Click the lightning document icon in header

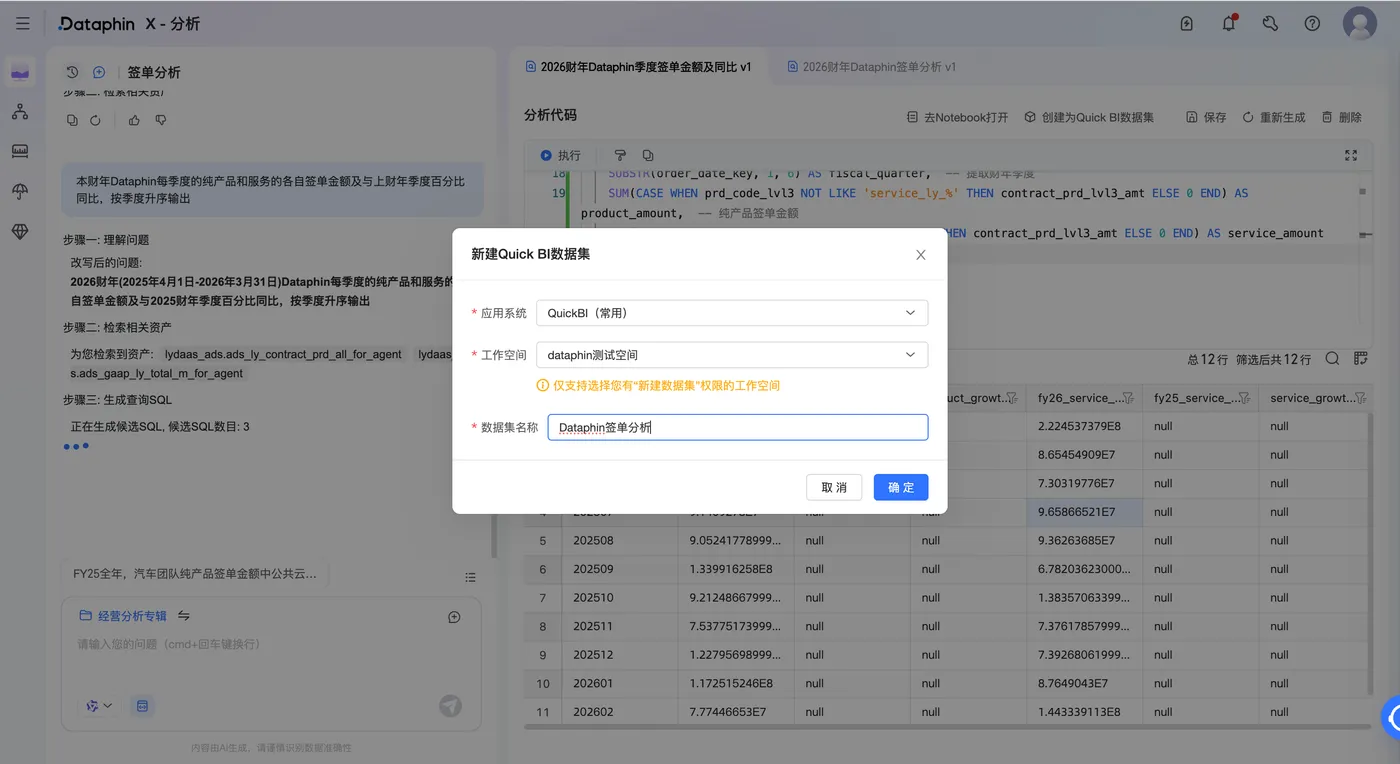(x=1187, y=23)
